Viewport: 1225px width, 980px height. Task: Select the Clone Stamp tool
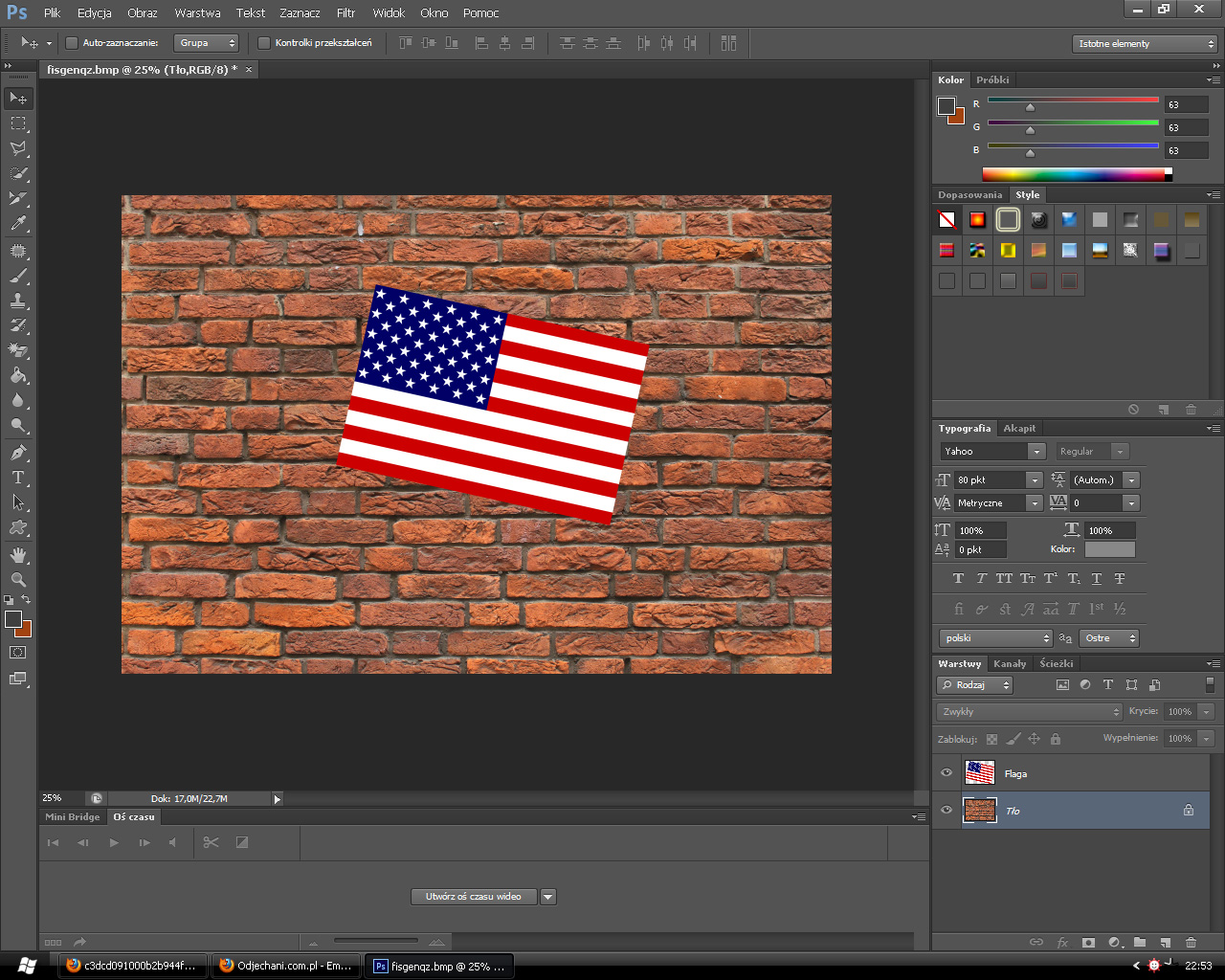click(18, 301)
